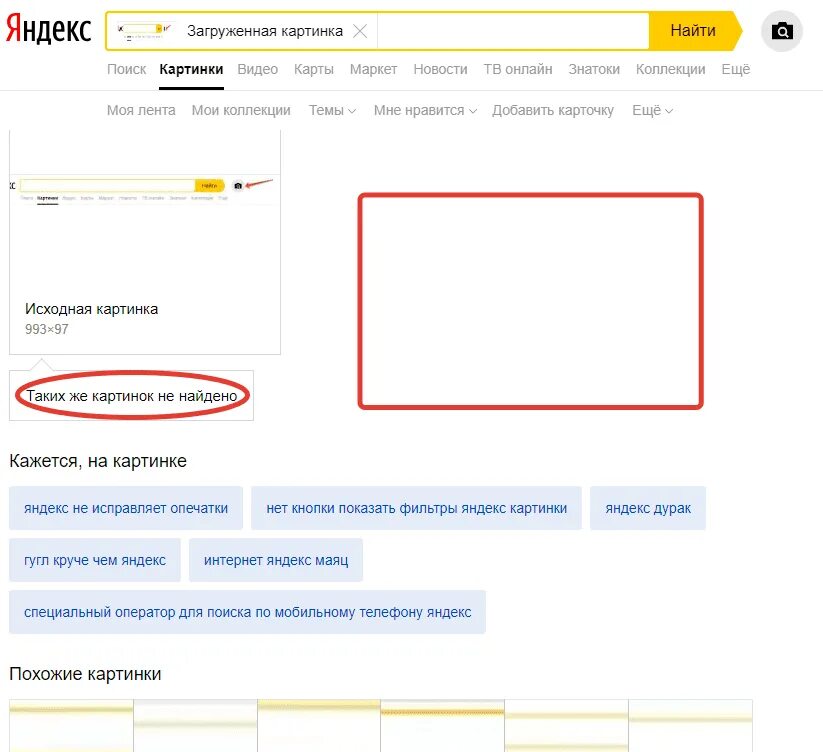The image size is (823, 752).
Task: Open the first similar image thumbnail
Action: click(71, 726)
